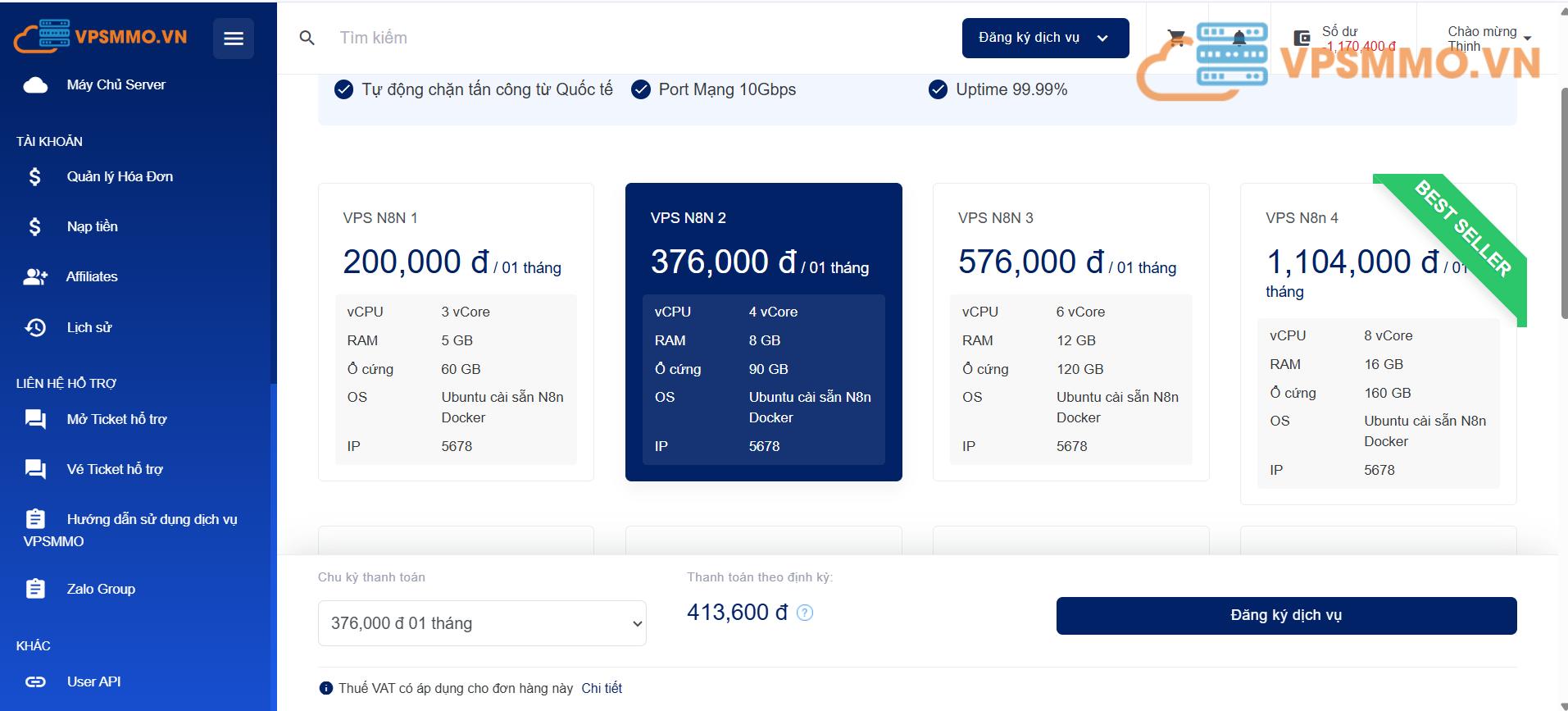Viewport: 1568px width, 711px height.
Task: Select the VPS N8N 1 plan card
Action: (x=456, y=331)
